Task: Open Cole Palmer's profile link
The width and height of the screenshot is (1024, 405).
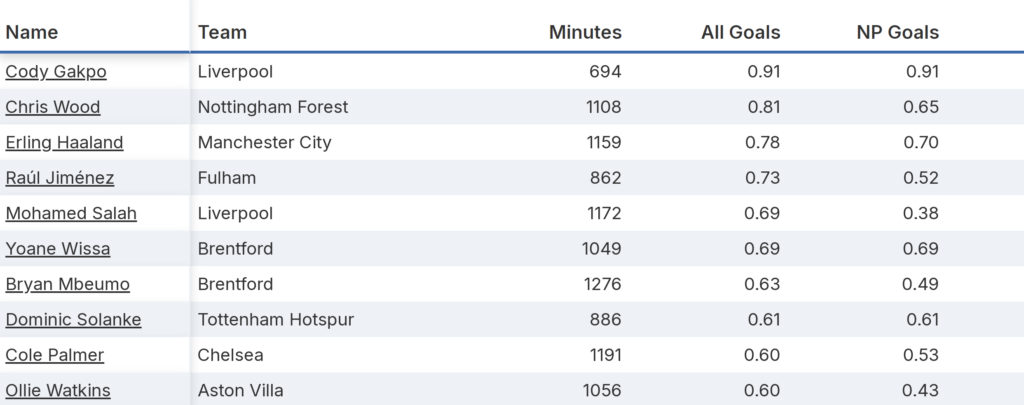Action: click(55, 356)
